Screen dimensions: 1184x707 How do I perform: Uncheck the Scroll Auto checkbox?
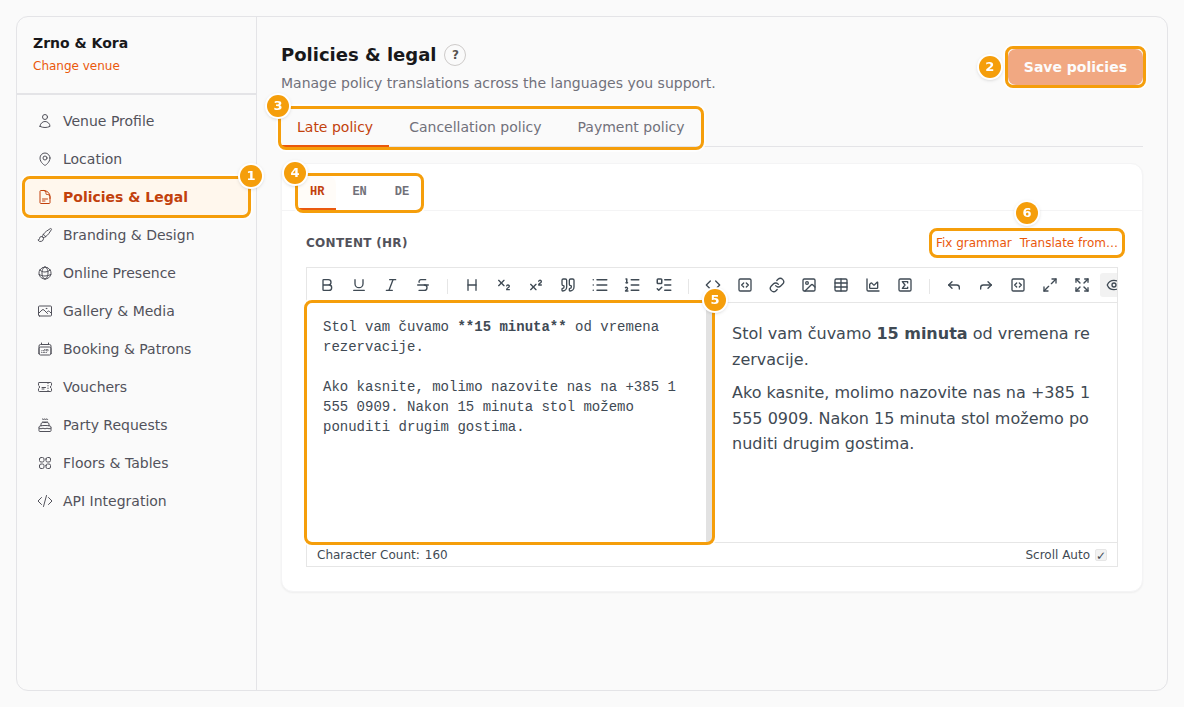tap(1101, 555)
